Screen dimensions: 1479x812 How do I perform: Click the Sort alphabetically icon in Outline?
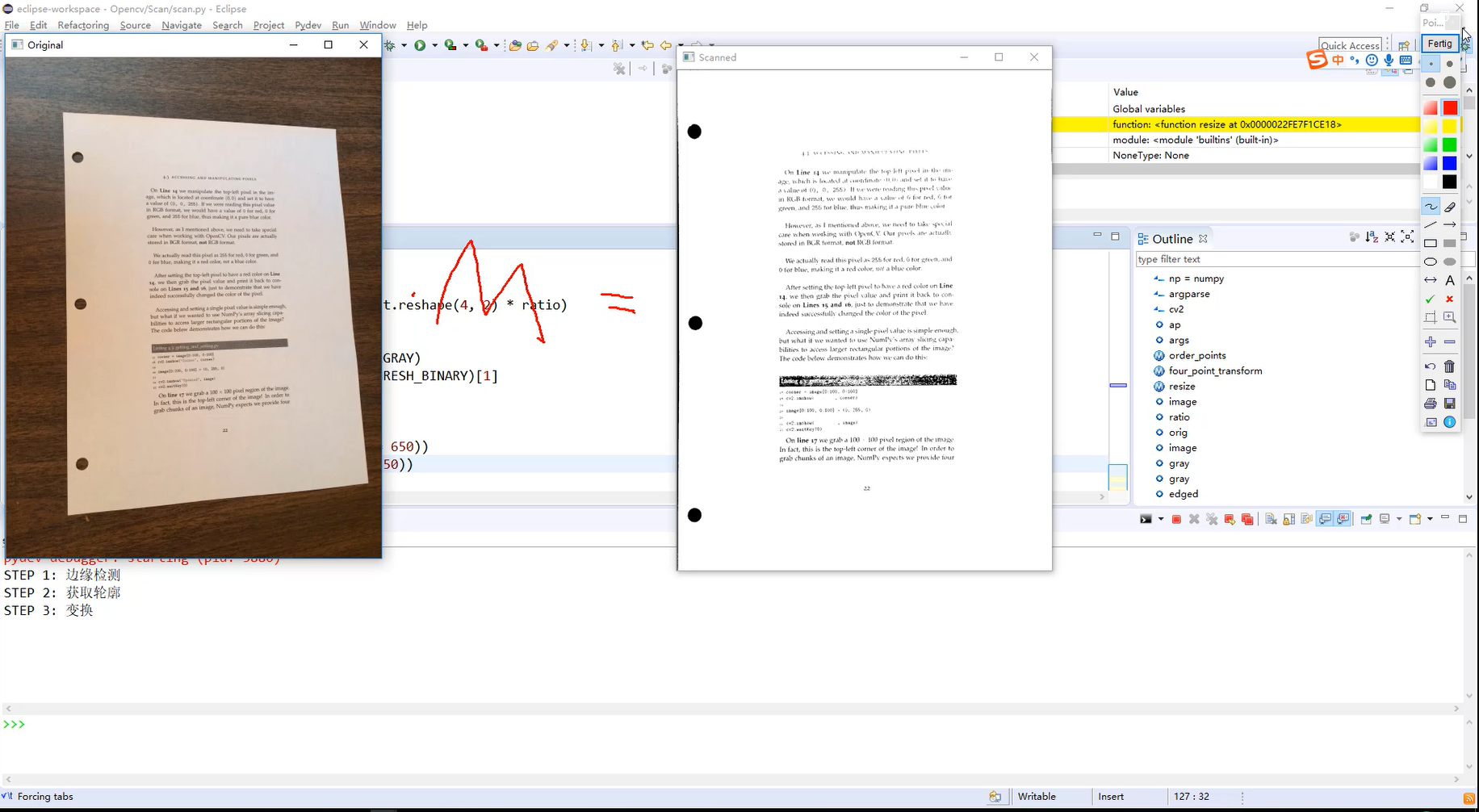point(1372,237)
